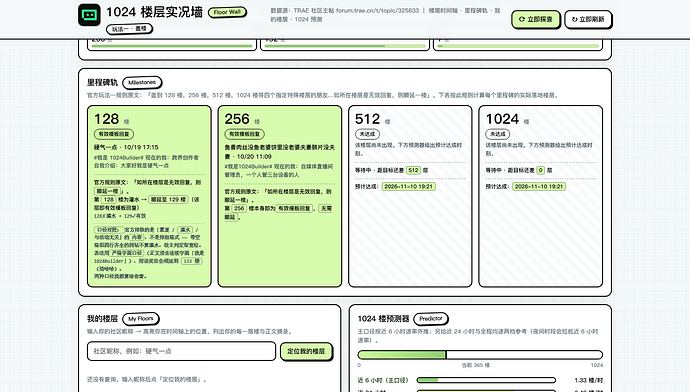The height and width of the screenshot is (392, 690).
Task: Click the 512 remaining-floors chip
Action: tap(413, 170)
